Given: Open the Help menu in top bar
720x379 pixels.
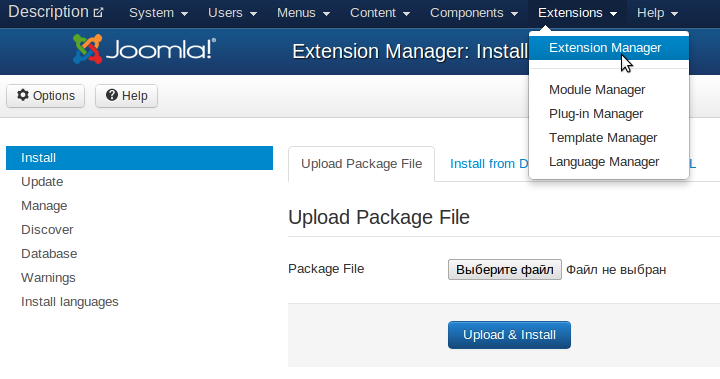Looking at the screenshot, I should coord(657,13).
